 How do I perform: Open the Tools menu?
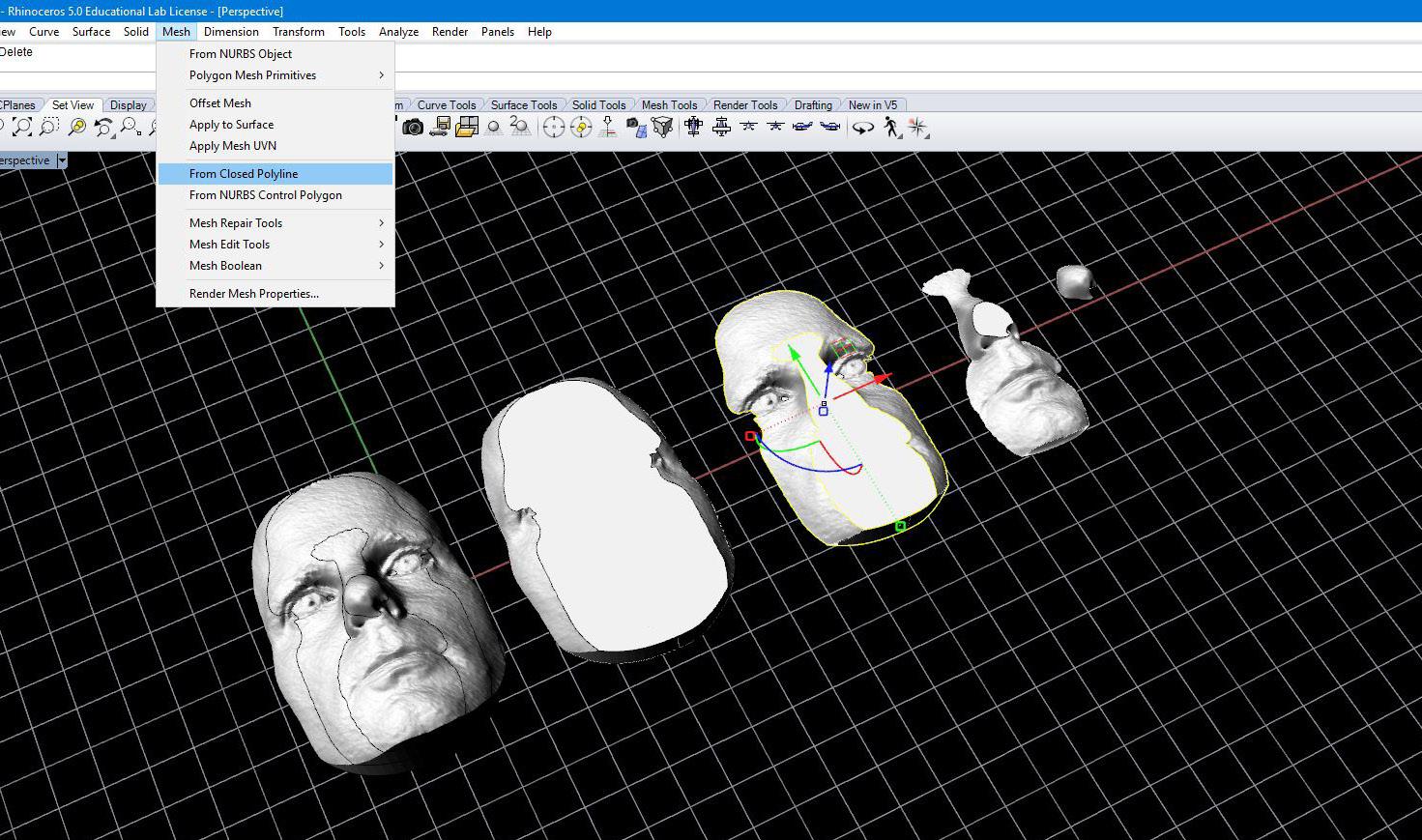pyautogui.click(x=352, y=32)
